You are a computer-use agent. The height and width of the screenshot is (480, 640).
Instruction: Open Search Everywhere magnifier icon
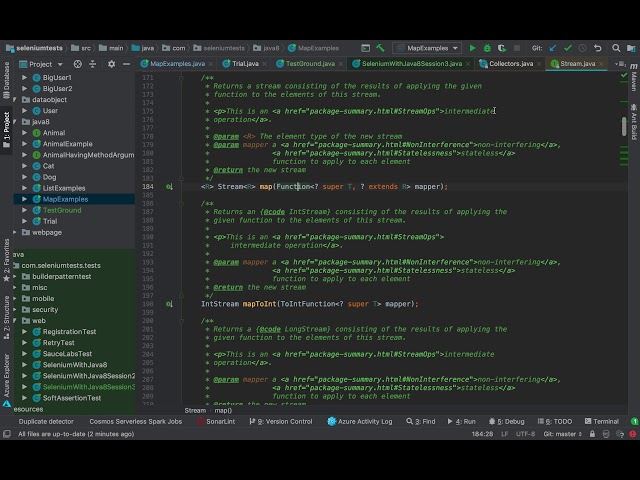pos(616,48)
